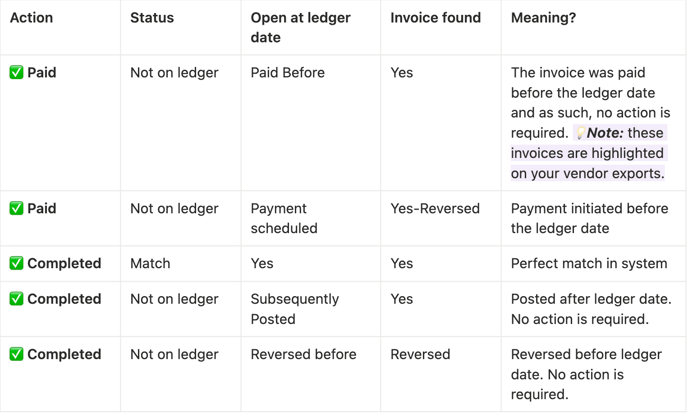Click the green checkmark in Payment scheduled row

pyautogui.click(x=16, y=208)
